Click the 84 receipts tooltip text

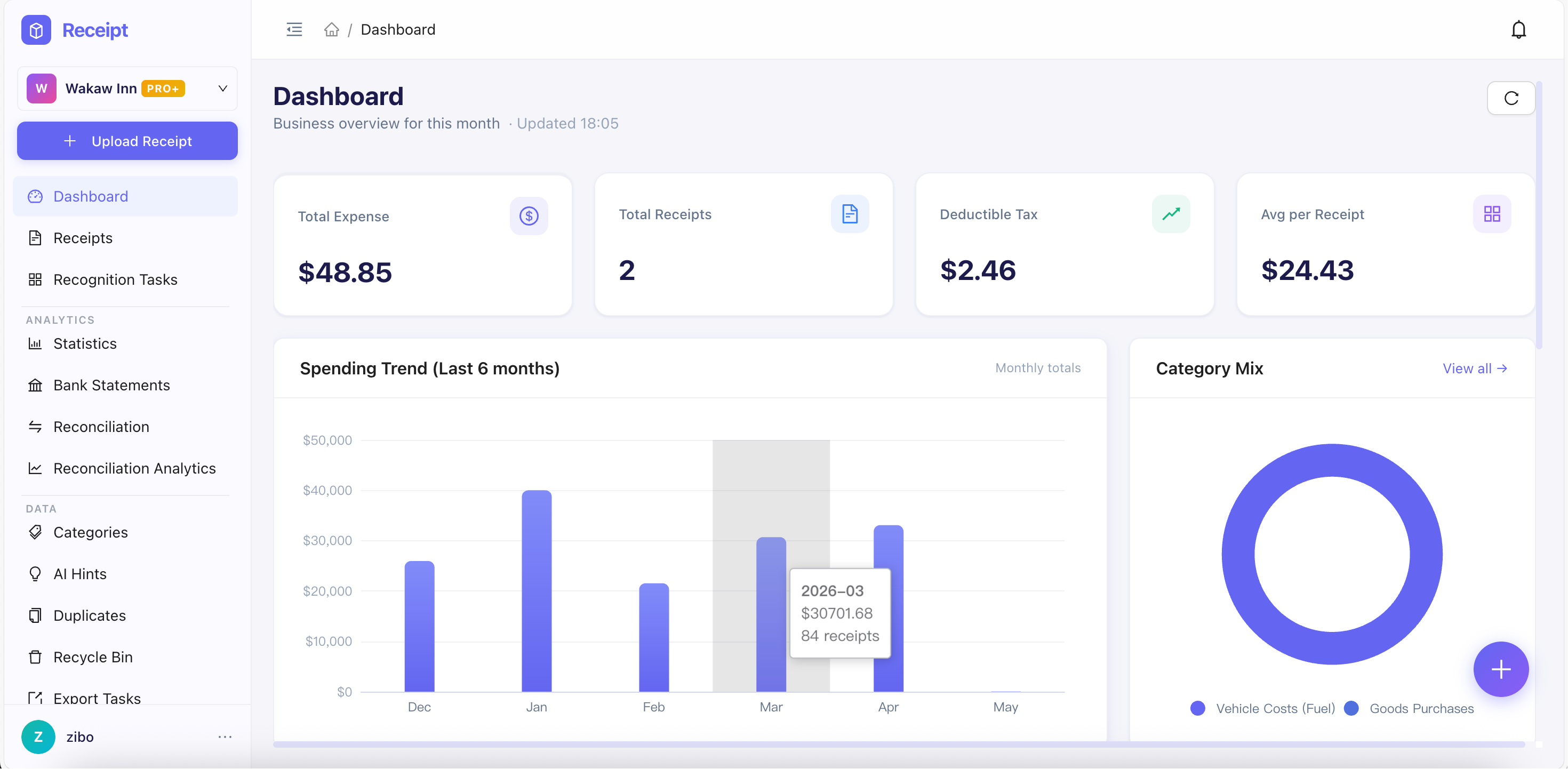839,636
